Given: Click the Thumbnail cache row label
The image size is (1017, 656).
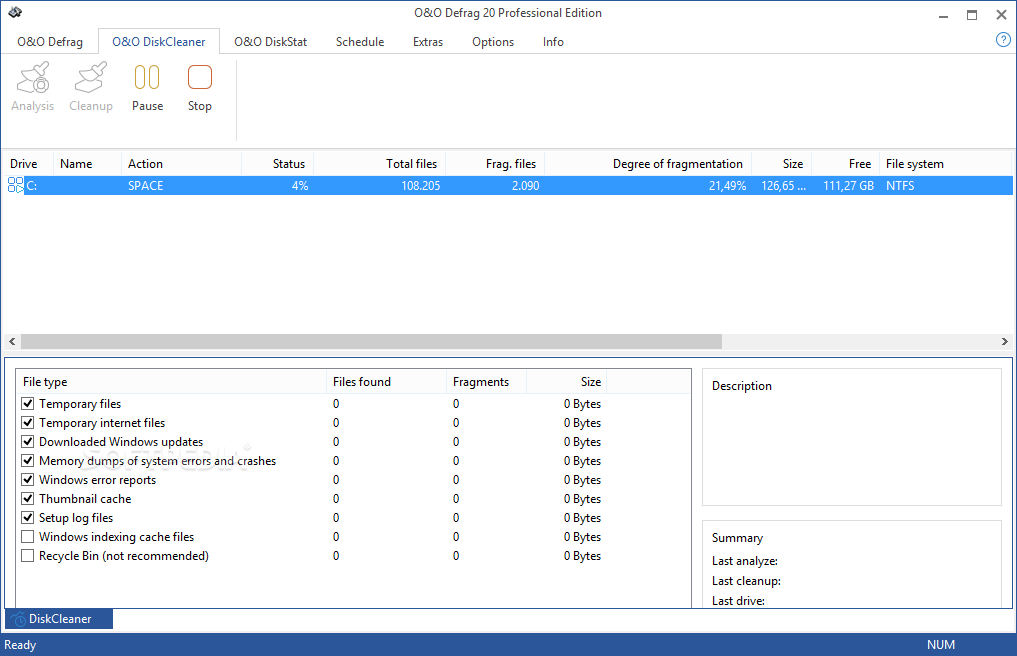Looking at the screenshot, I should coord(85,499).
